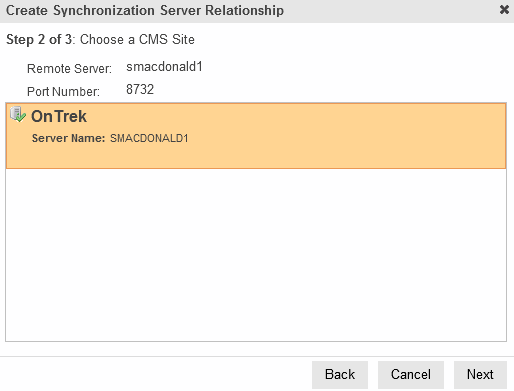Click the Step 2 of 3 heading

(100, 39)
